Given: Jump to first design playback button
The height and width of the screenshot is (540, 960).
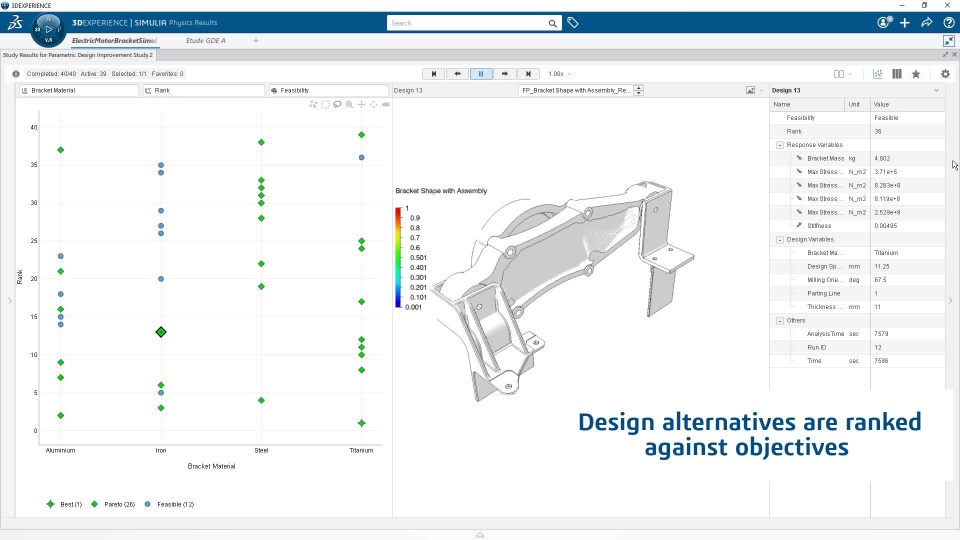Looking at the screenshot, I should pyautogui.click(x=434, y=73).
